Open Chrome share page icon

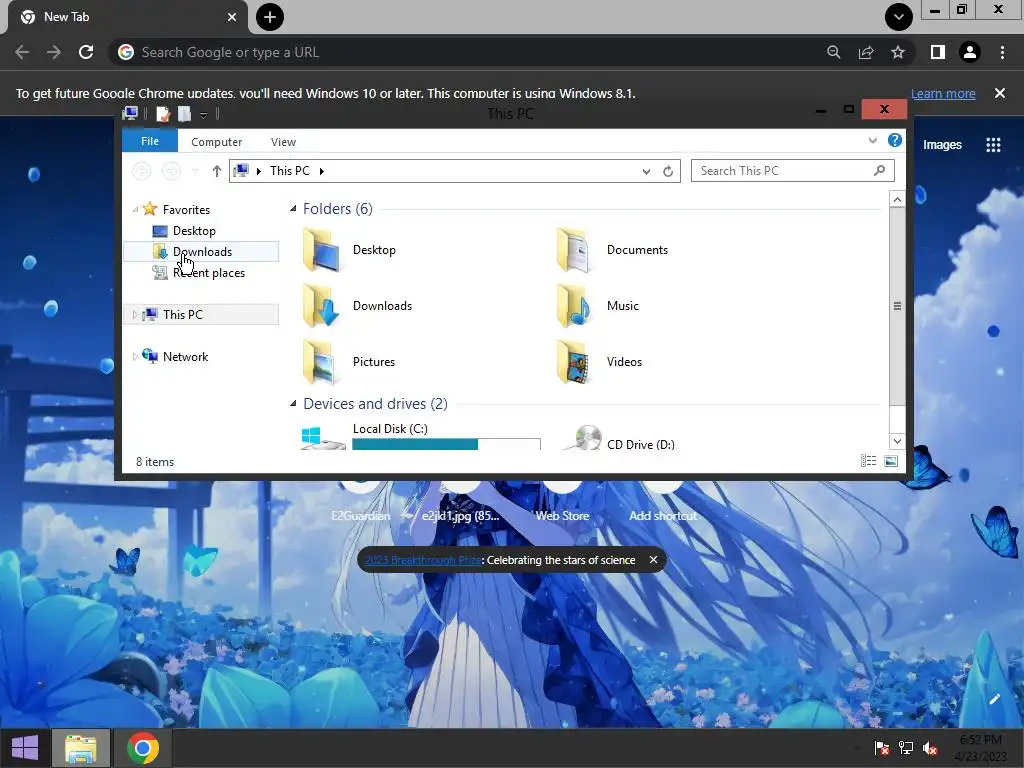tap(866, 52)
